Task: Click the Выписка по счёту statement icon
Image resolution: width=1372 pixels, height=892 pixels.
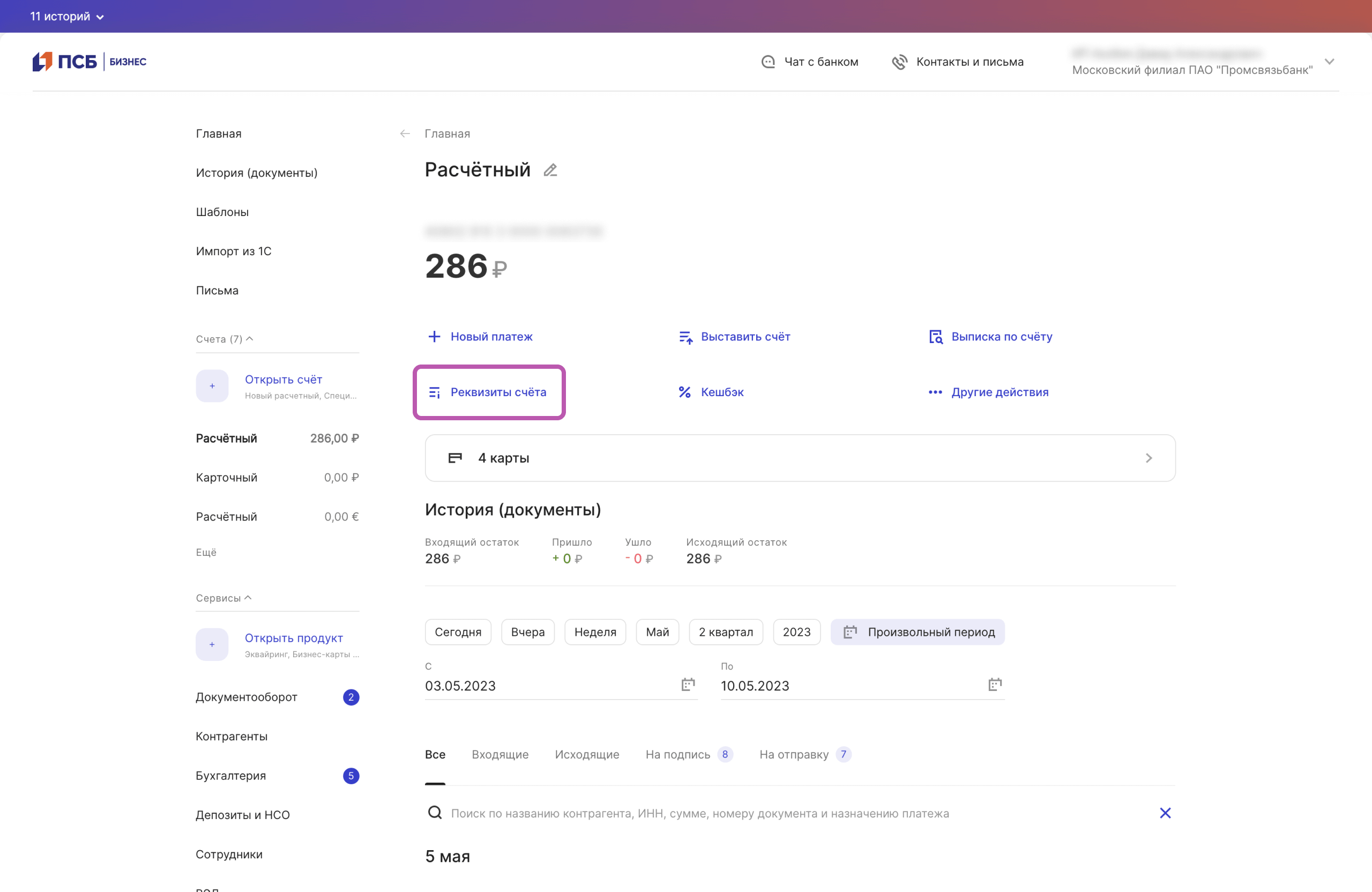Action: point(935,337)
